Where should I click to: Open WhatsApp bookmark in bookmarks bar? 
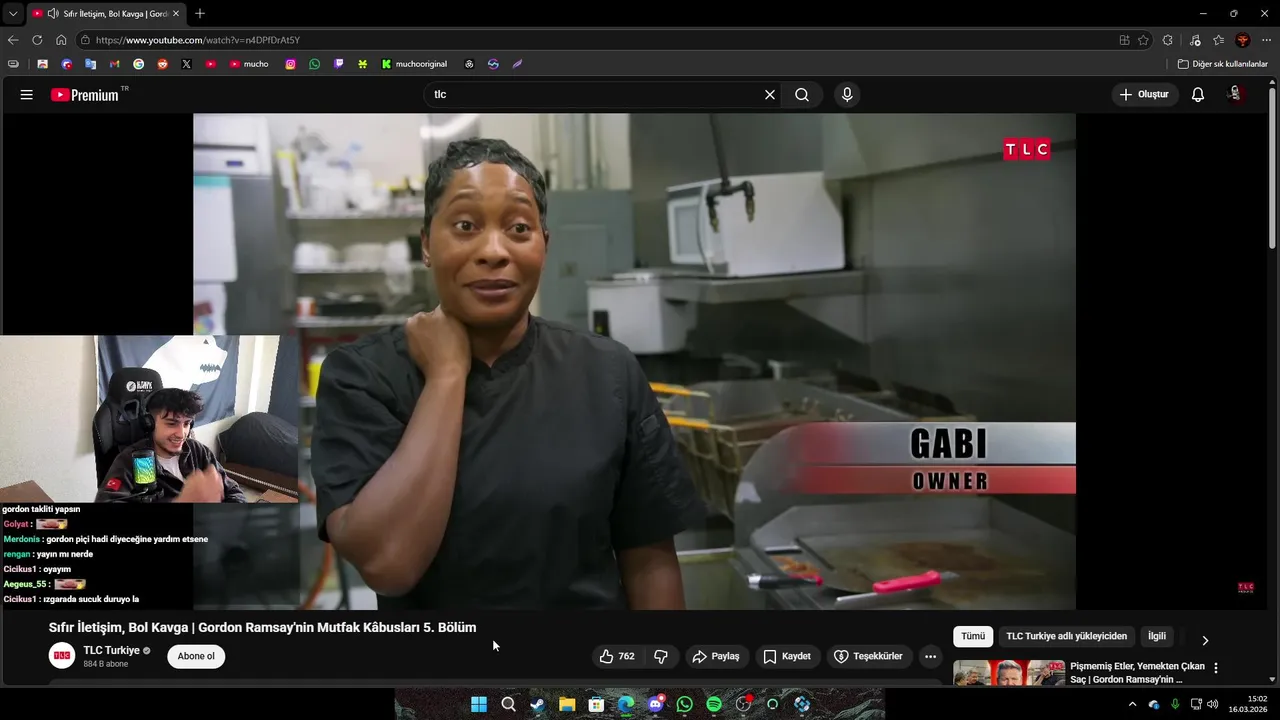[315, 64]
